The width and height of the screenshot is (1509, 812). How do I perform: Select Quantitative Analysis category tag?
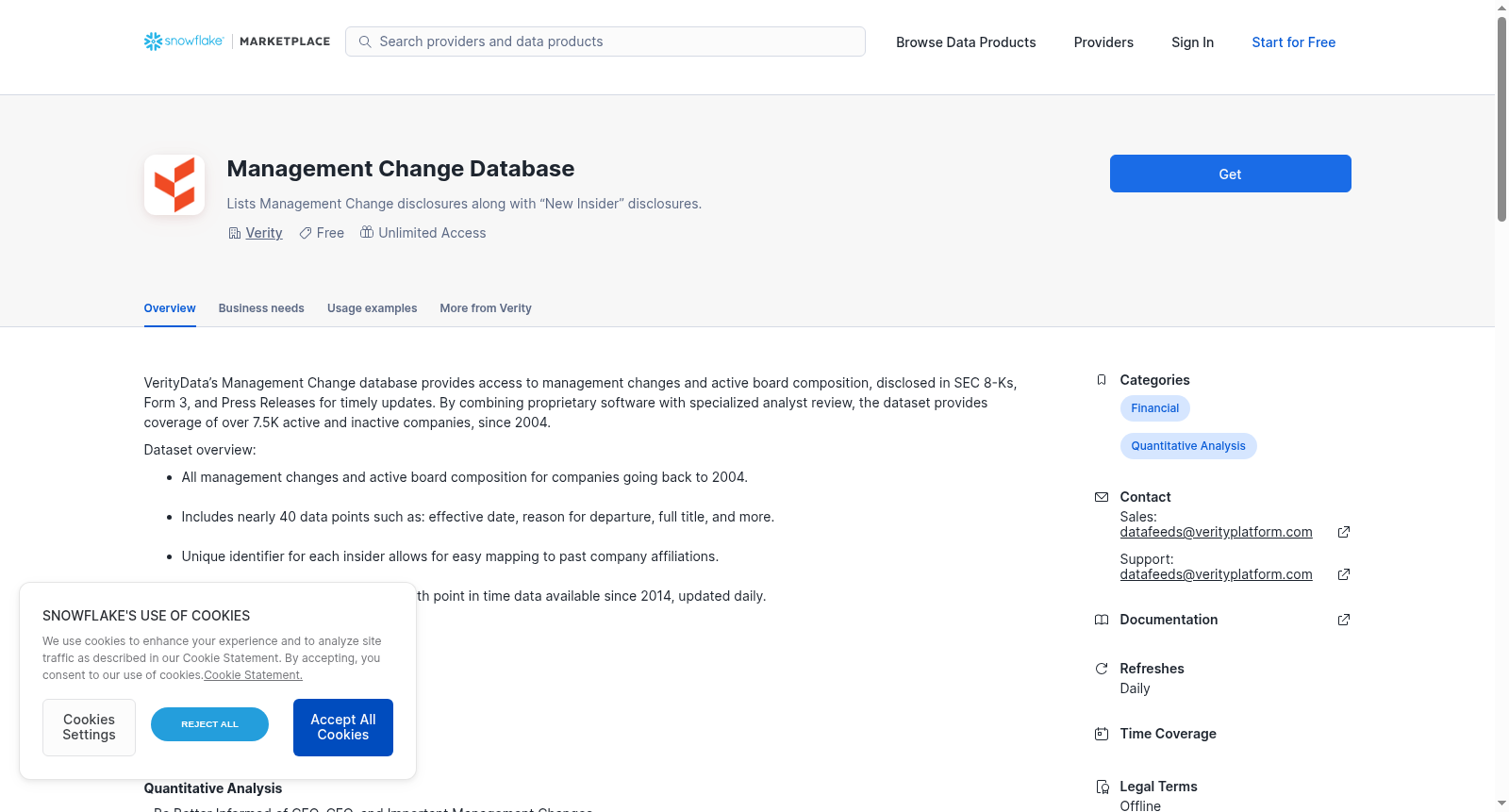[x=1187, y=446]
